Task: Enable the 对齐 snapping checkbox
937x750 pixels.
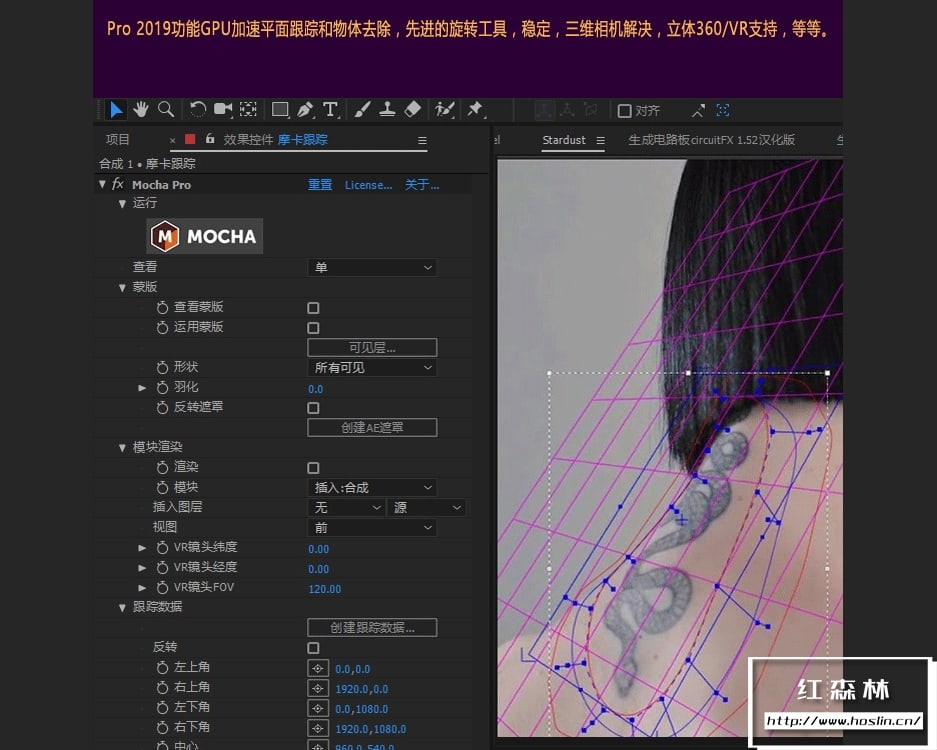Action: 624,111
